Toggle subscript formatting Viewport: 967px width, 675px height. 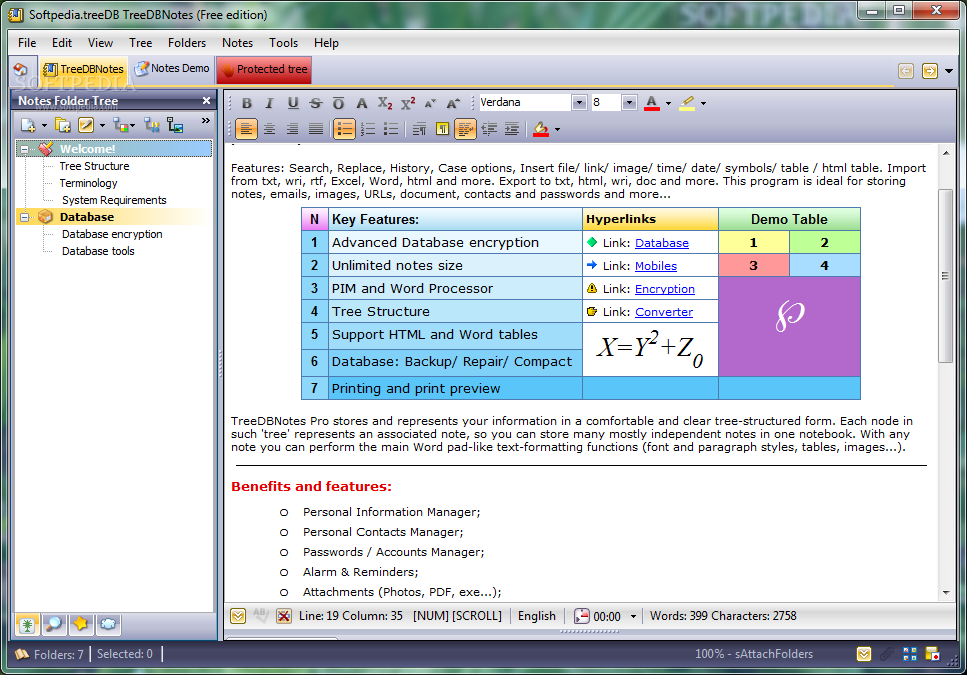[x=385, y=103]
